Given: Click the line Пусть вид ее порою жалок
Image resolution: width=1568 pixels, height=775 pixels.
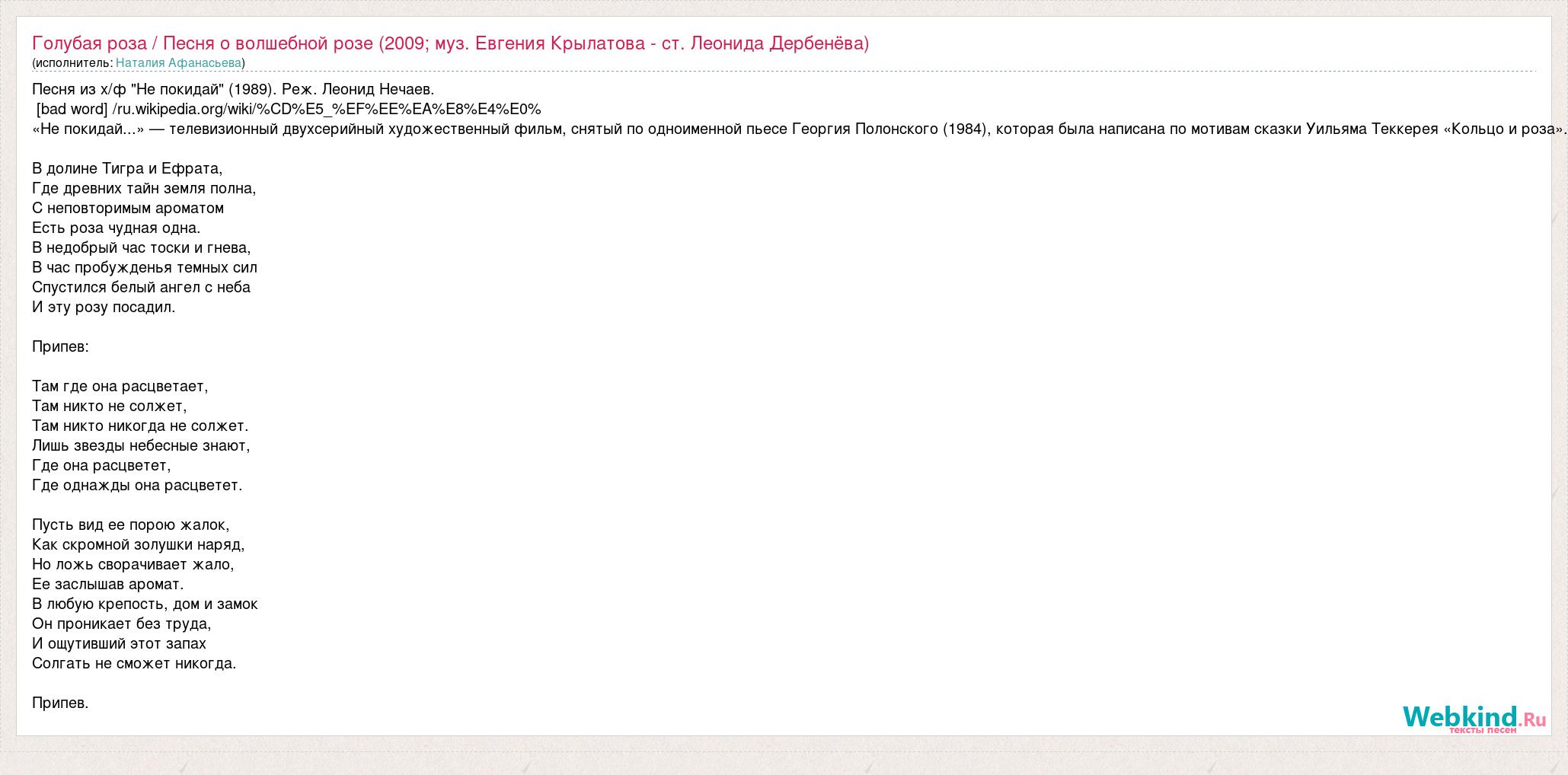Looking at the screenshot, I should point(130,525).
